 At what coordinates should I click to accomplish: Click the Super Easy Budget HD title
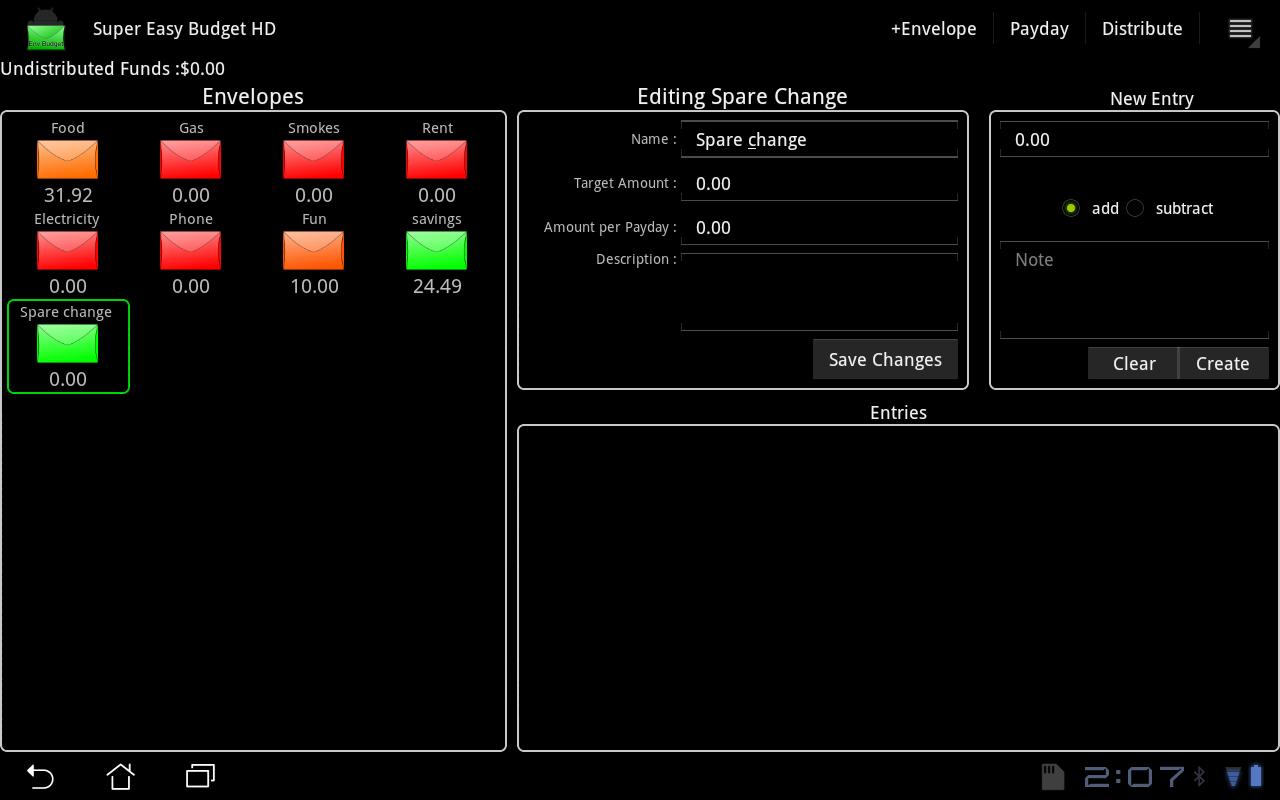point(184,29)
